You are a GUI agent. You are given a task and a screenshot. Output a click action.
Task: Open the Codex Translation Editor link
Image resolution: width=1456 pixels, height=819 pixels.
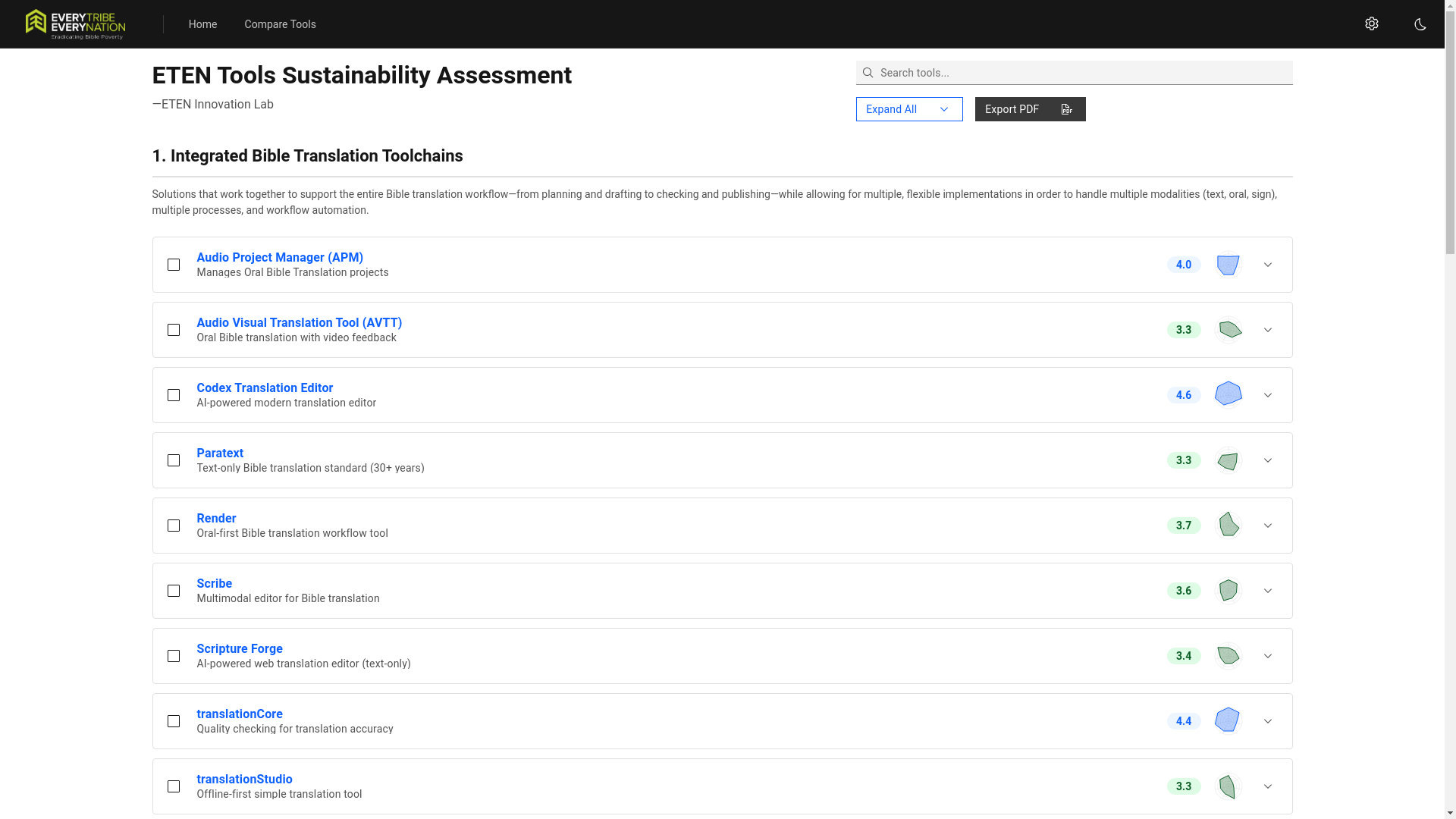(x=265, y=388)
